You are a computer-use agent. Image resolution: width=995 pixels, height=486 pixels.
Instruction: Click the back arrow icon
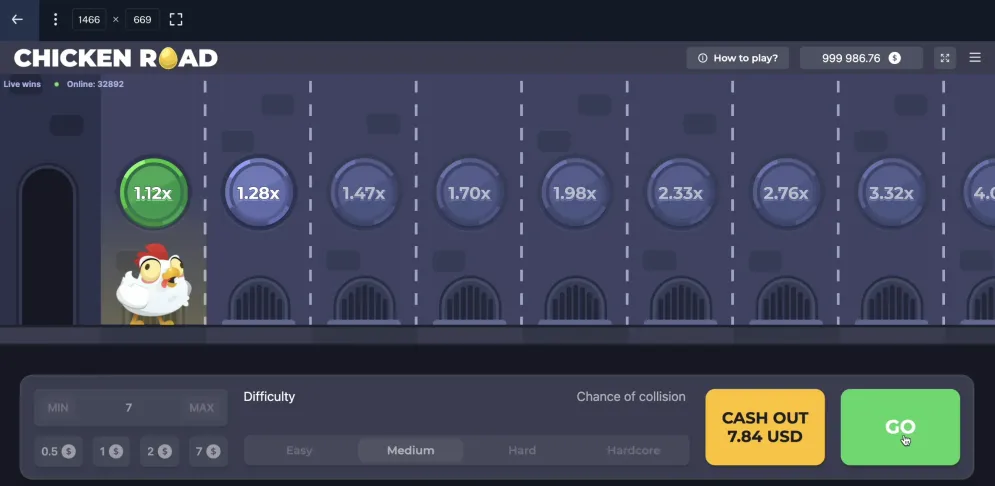click(17, 19)
